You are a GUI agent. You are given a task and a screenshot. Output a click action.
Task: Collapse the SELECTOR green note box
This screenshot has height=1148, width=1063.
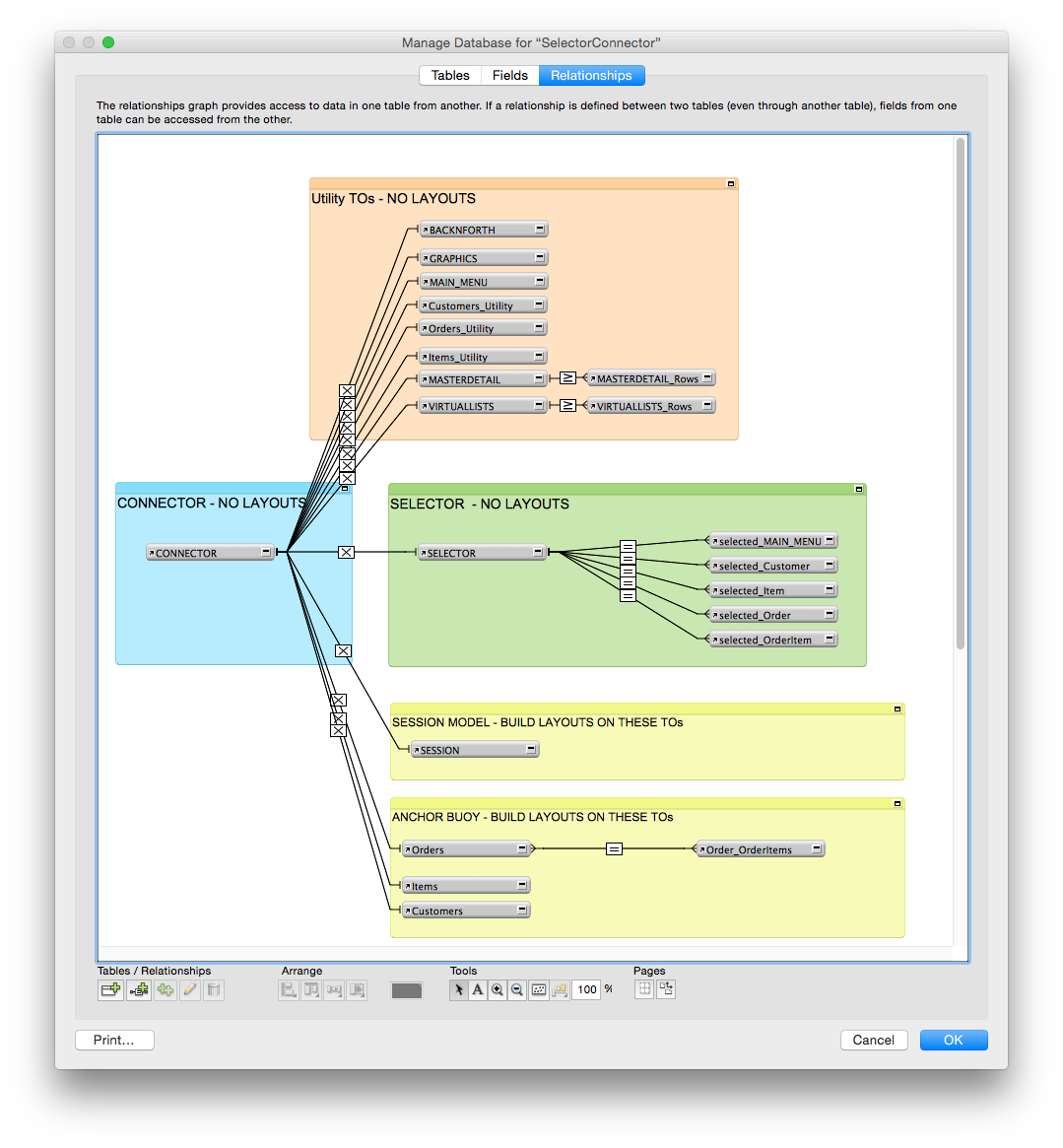click(859, 489)
